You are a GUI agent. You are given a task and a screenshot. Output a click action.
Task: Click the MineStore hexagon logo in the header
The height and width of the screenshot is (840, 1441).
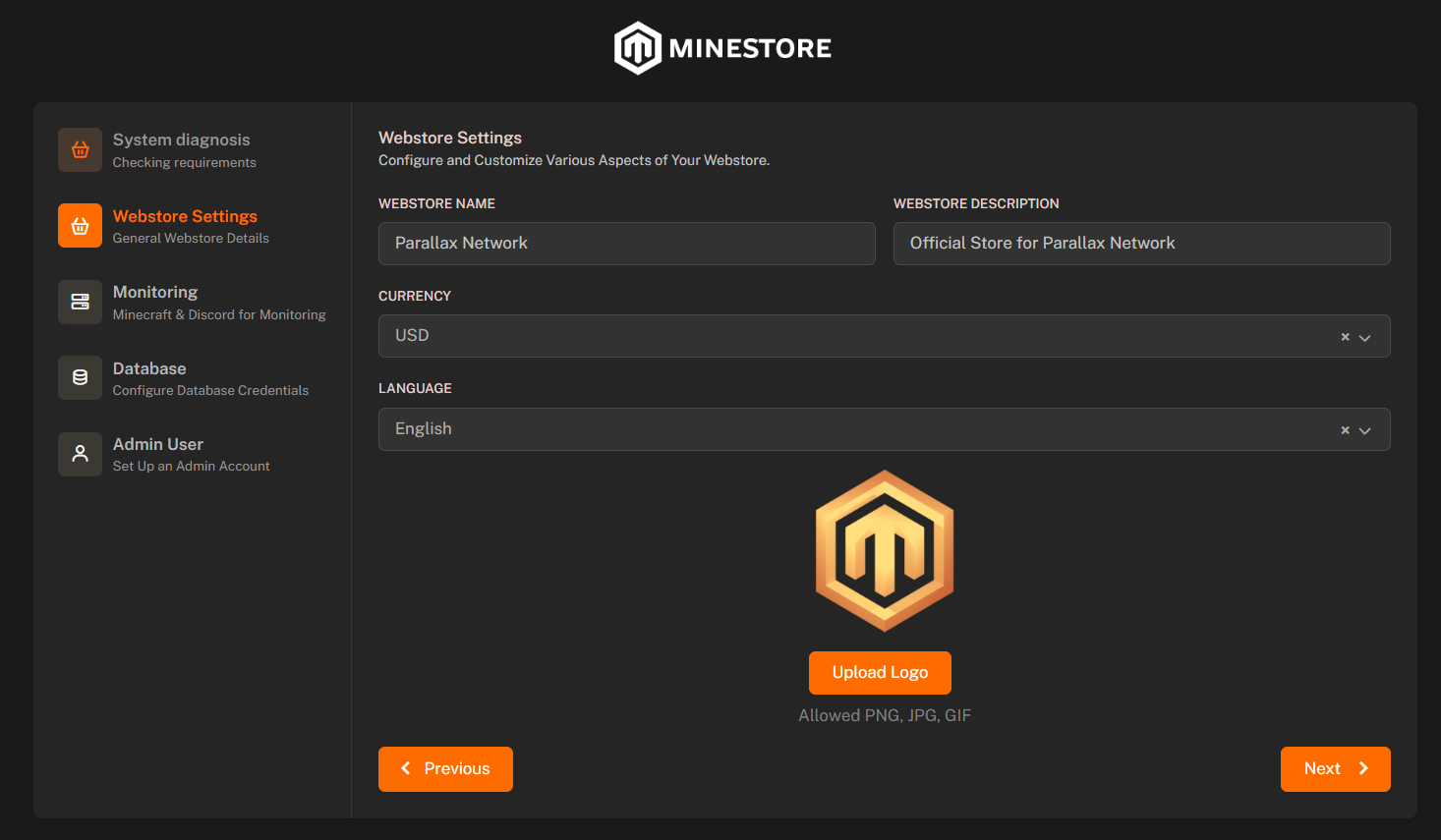(638, 47)
